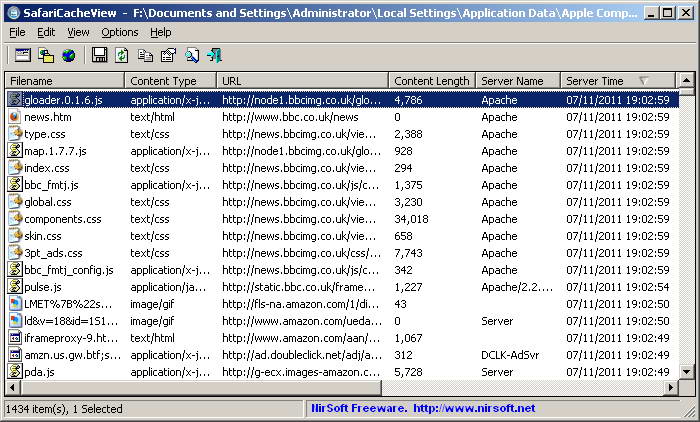This screenshot has width=700, height=422.
Task: Open selected URL with the globe icon
Action: pyautogui.click(x=69, y=55)
